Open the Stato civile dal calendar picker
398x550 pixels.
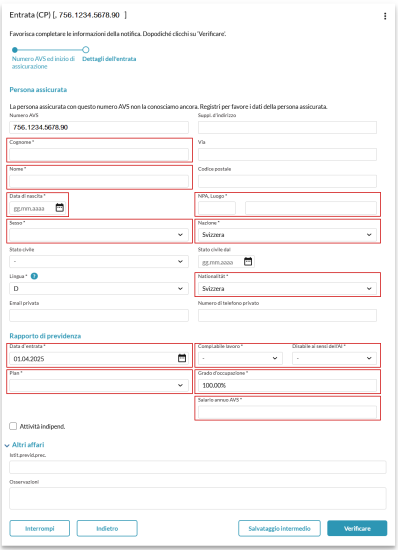point(248,261)
